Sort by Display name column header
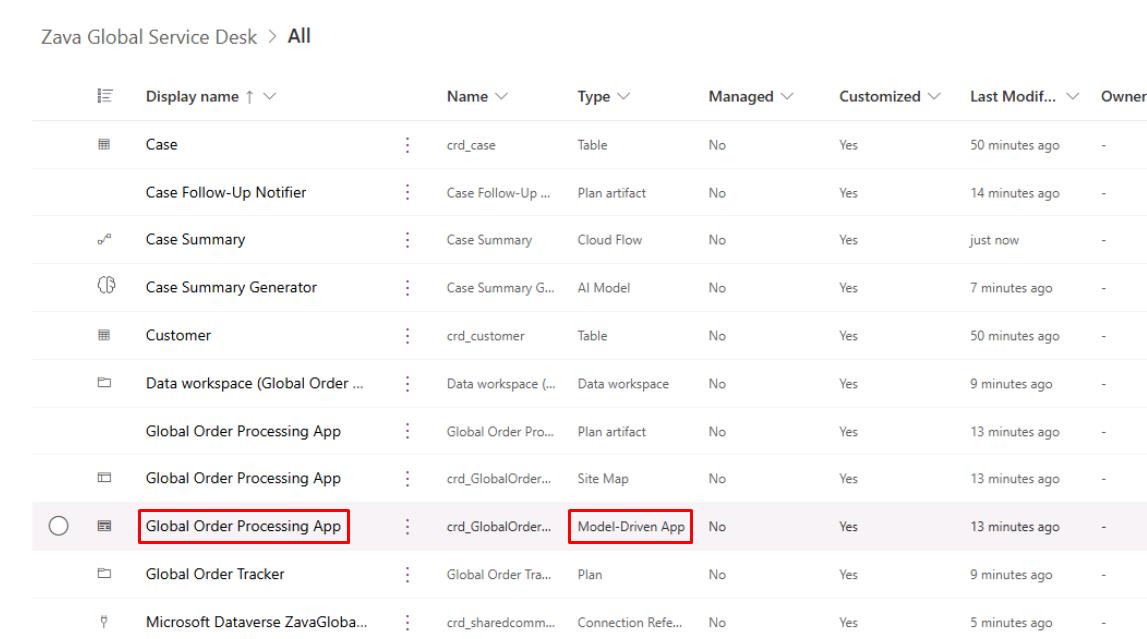This screenshot has width=1147, height=639. pyautogui.click(x=192, y=97)
